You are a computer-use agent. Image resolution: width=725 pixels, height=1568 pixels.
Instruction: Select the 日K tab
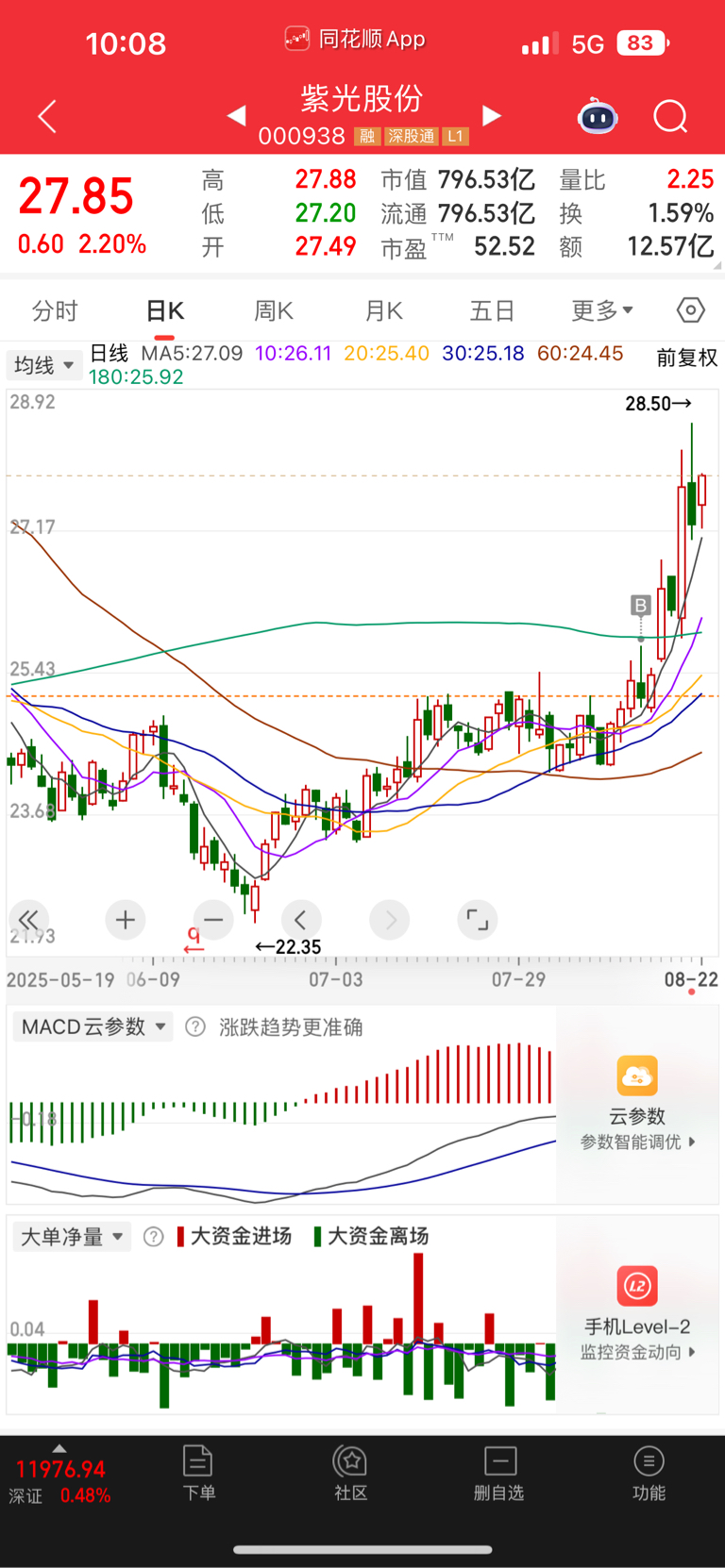click(x=165, y=311)
